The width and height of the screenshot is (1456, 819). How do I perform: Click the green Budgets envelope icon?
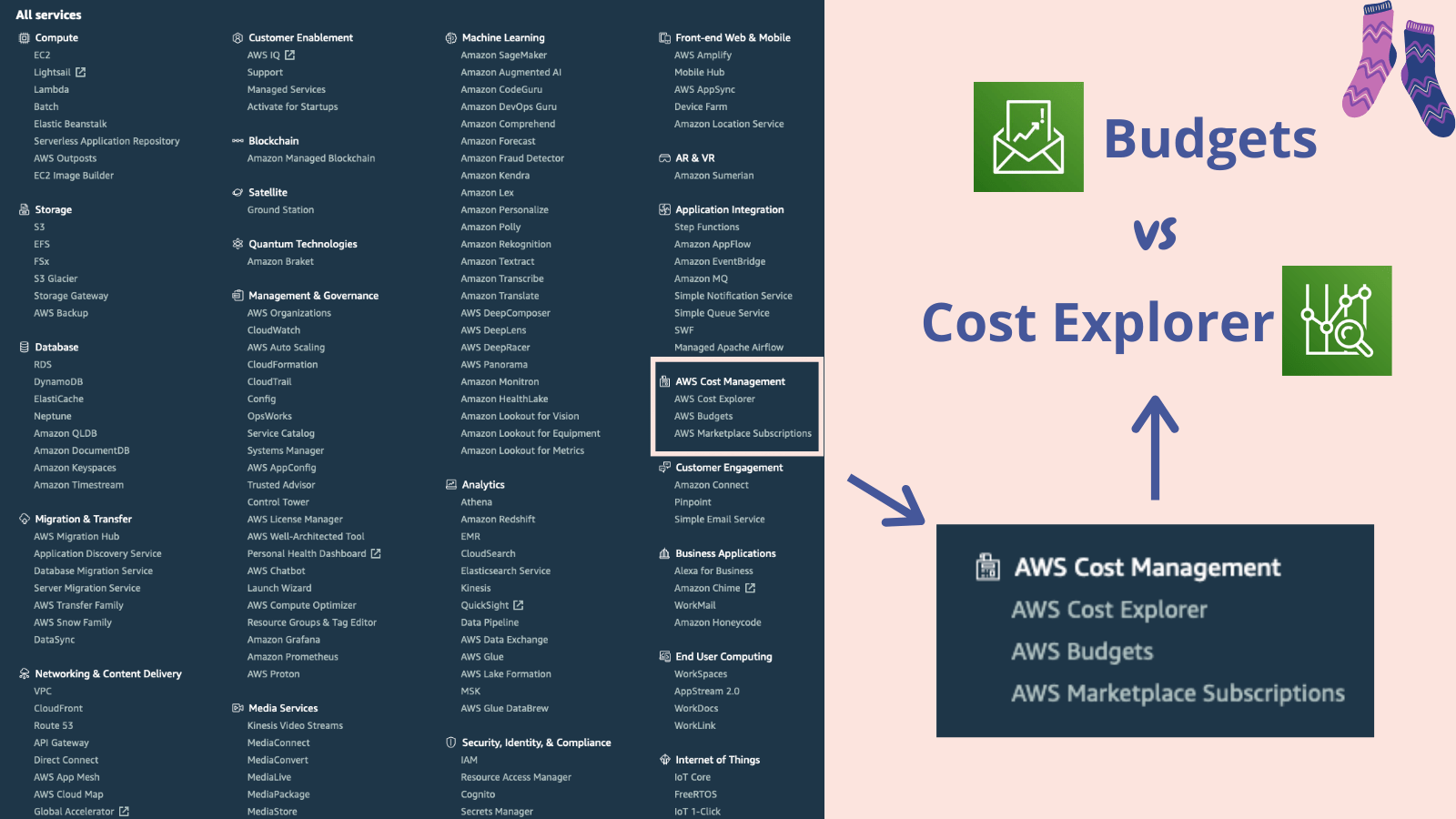pyautogui.click(x=1028, y=137)
